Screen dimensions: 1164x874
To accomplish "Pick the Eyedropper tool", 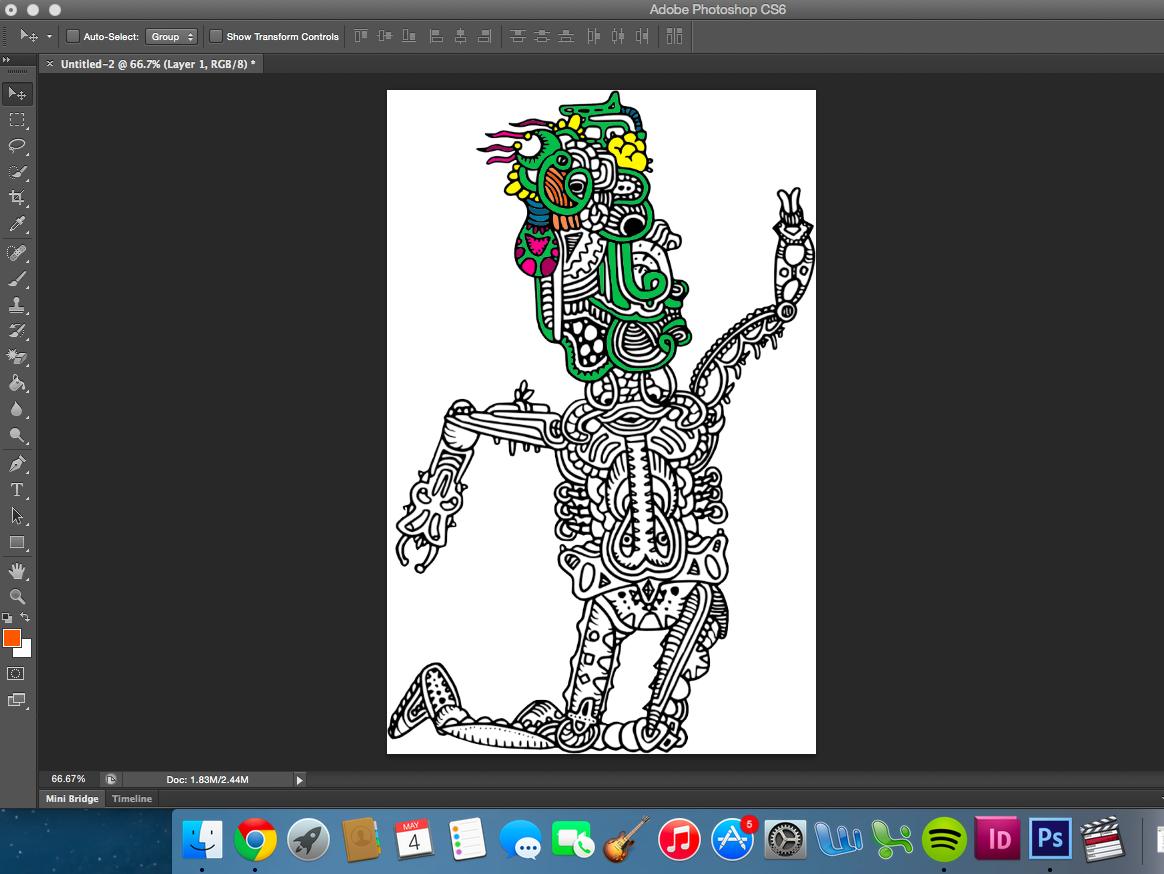I will click(x=17, y=224).
